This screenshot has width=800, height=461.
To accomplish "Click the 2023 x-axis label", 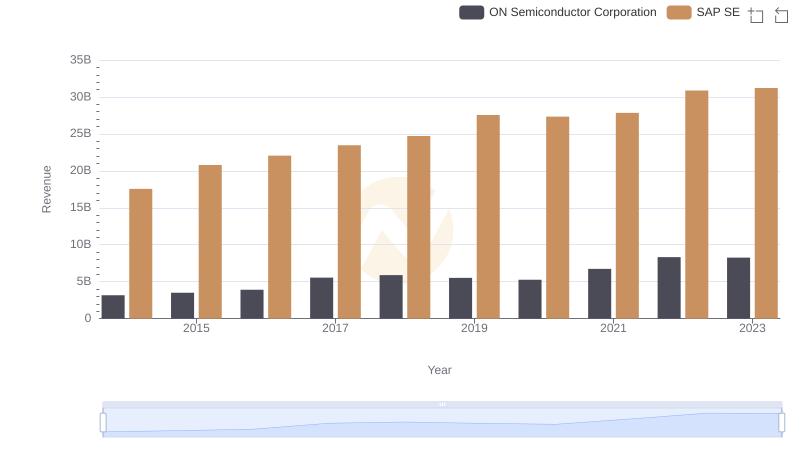I will (x=753, y=328).
